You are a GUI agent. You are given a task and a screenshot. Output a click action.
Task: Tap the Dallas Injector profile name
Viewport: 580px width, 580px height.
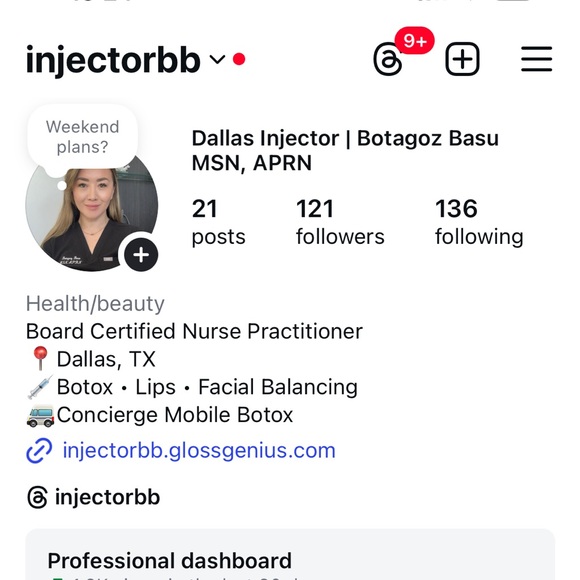(345, 151)
